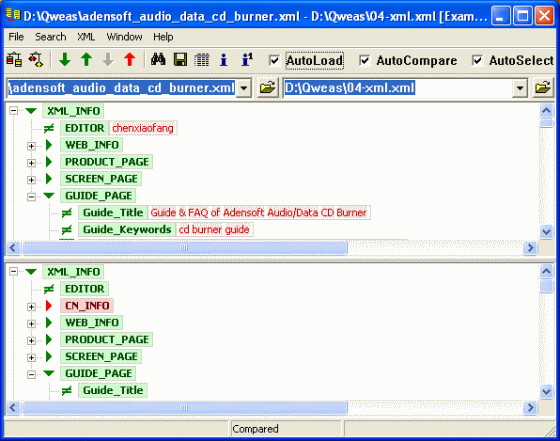Browse for right file with folder icon

[542, 87]
